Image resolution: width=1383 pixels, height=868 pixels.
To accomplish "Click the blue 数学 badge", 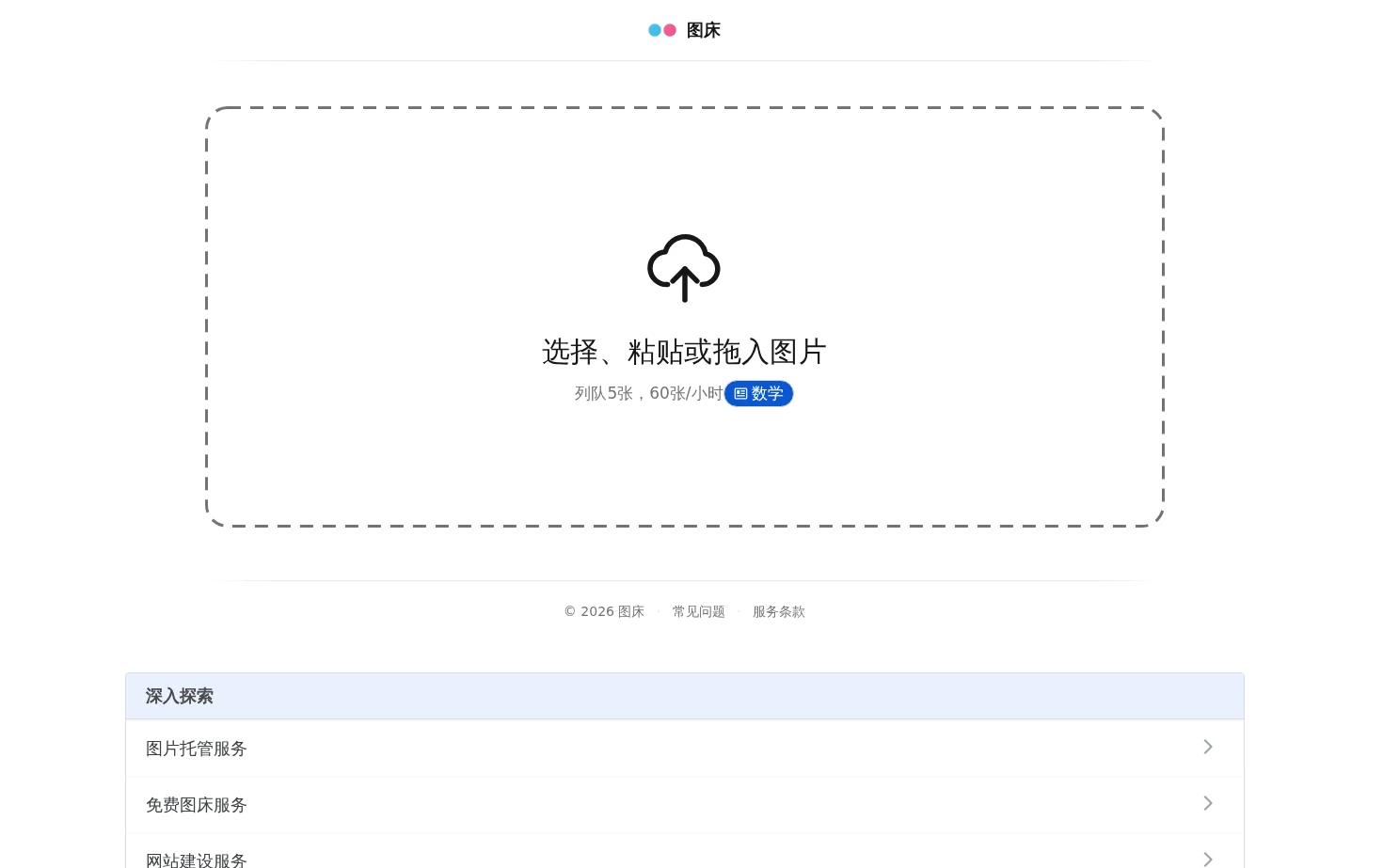I will pos(758,393).
